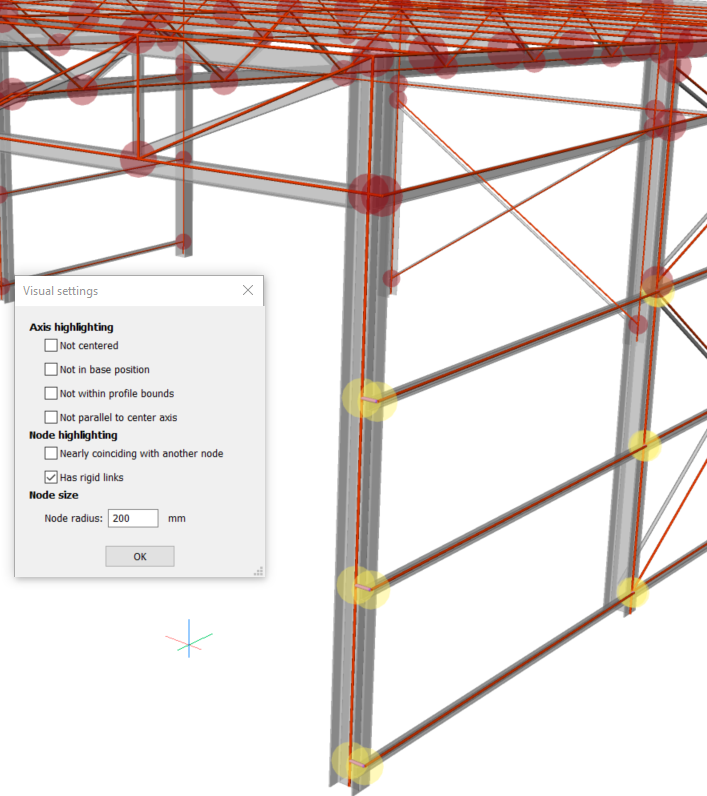Enable the Not centered checkbox
This screenshot has height=796, width=707.
[51, 346]
